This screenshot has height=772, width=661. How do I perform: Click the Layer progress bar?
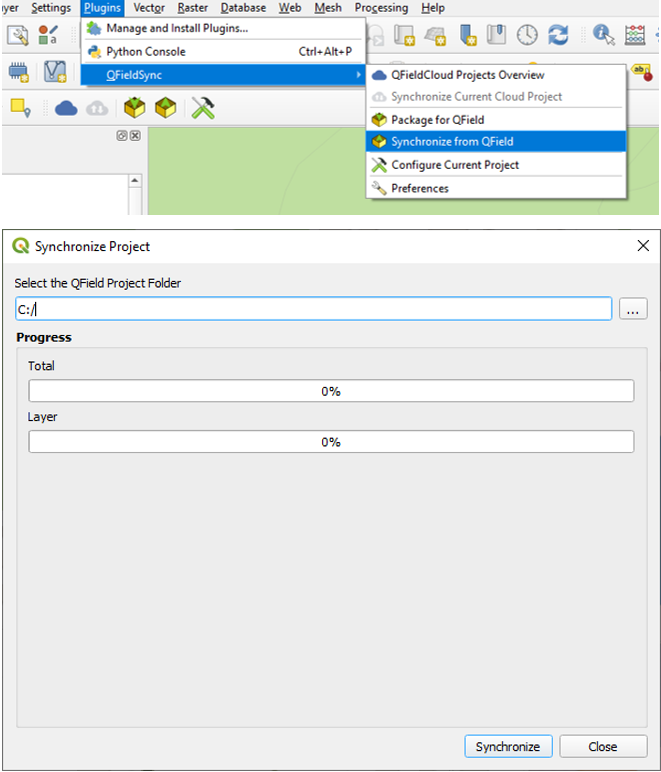tap(331, 442)
